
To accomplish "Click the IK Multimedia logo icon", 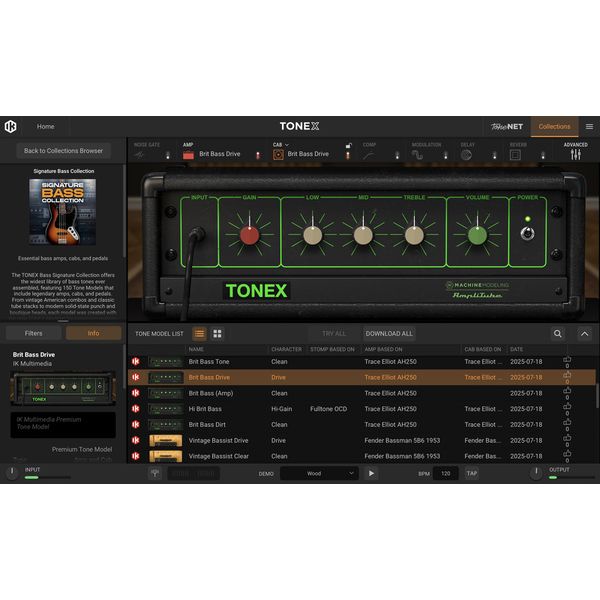I will point(11,127).
